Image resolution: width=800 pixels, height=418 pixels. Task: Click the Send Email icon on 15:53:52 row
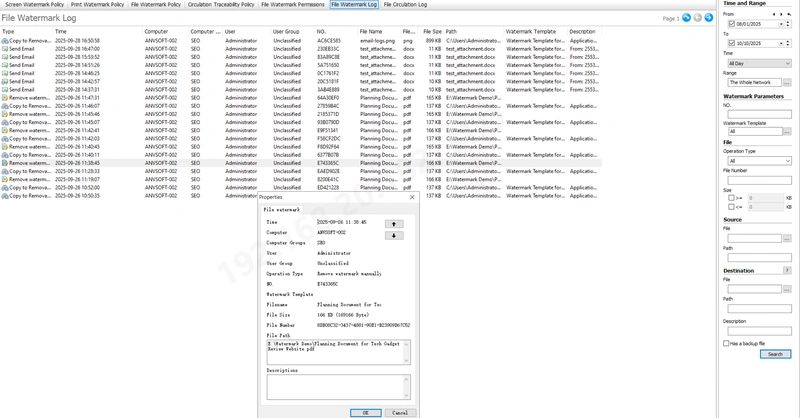pyautogui.click(x=5, y=57)
